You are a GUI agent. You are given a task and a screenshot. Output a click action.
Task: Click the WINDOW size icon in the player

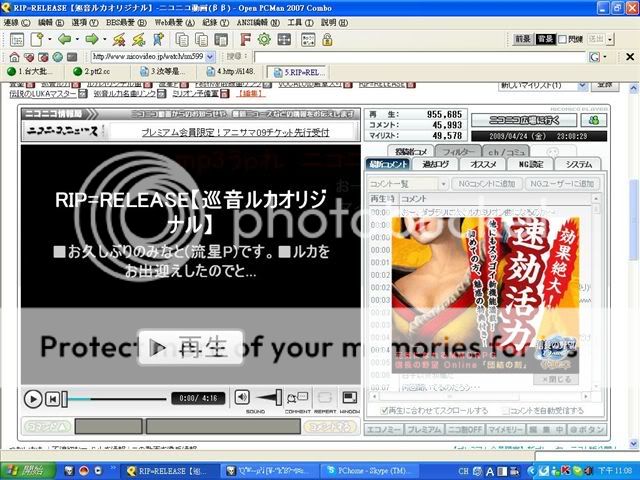[349, 397]
